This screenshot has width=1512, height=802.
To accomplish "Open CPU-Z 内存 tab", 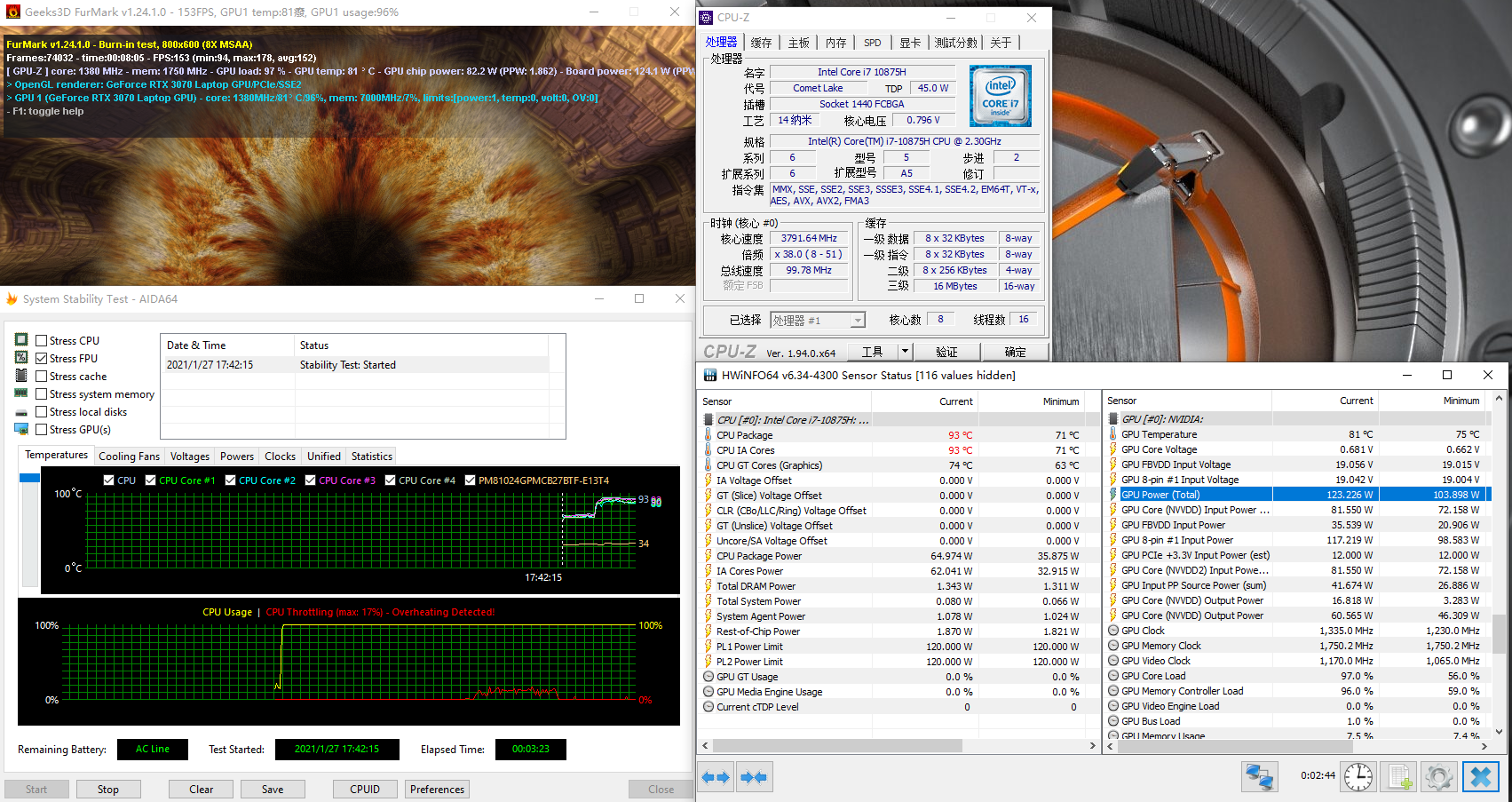I will (x=836, y=43).
